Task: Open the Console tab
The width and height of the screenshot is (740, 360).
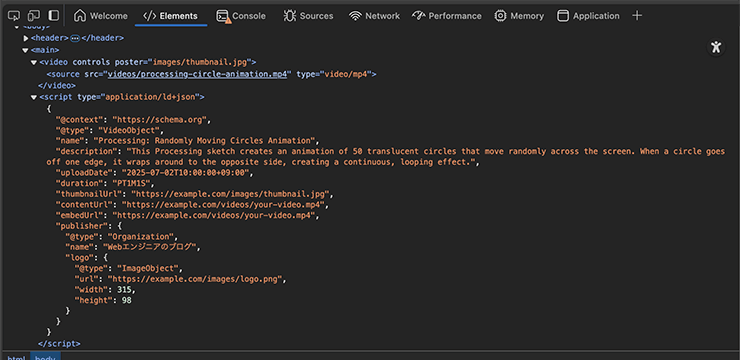Action: (241, 16)
